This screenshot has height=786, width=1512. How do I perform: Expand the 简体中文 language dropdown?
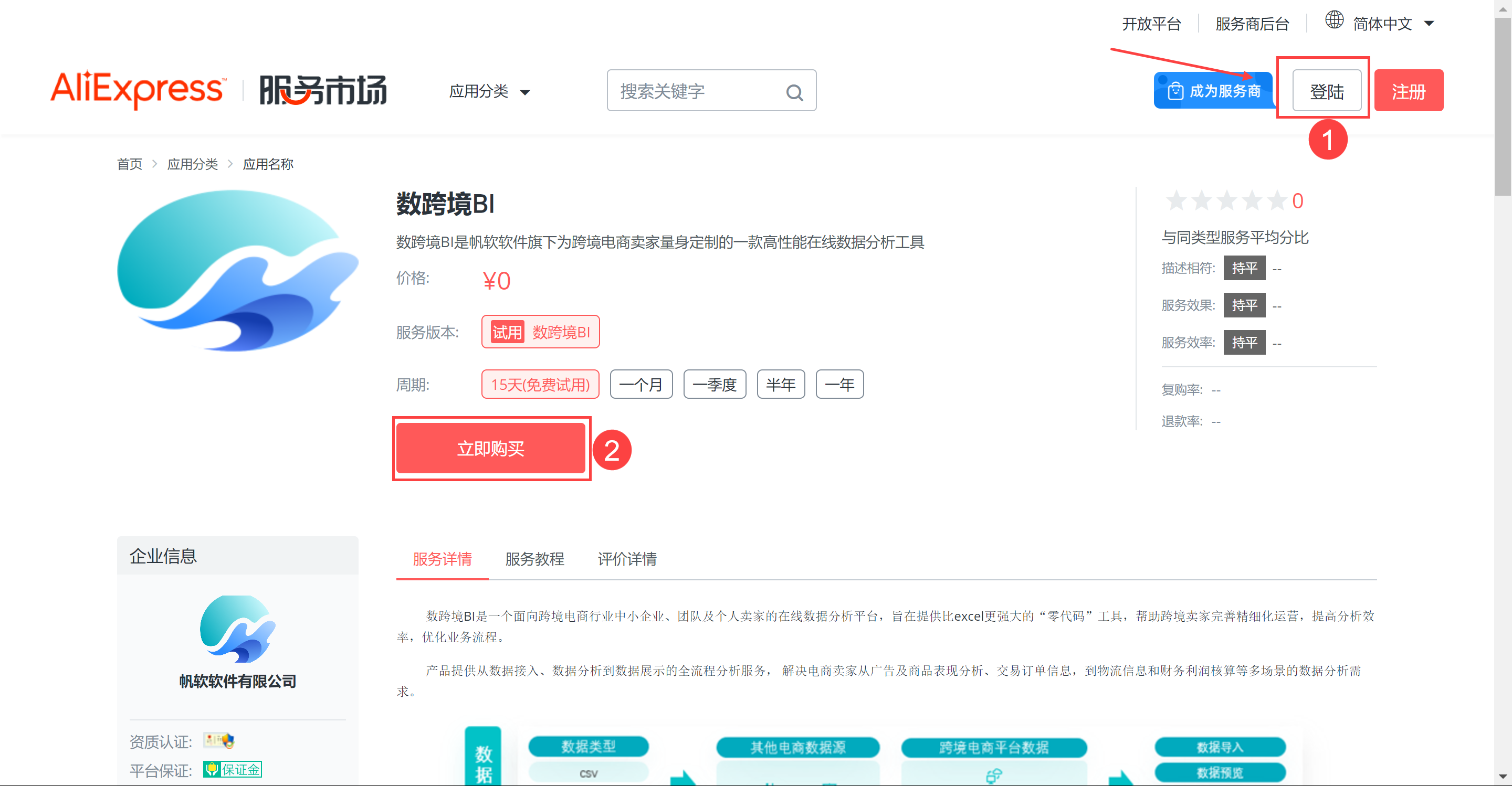point(1393,24)
